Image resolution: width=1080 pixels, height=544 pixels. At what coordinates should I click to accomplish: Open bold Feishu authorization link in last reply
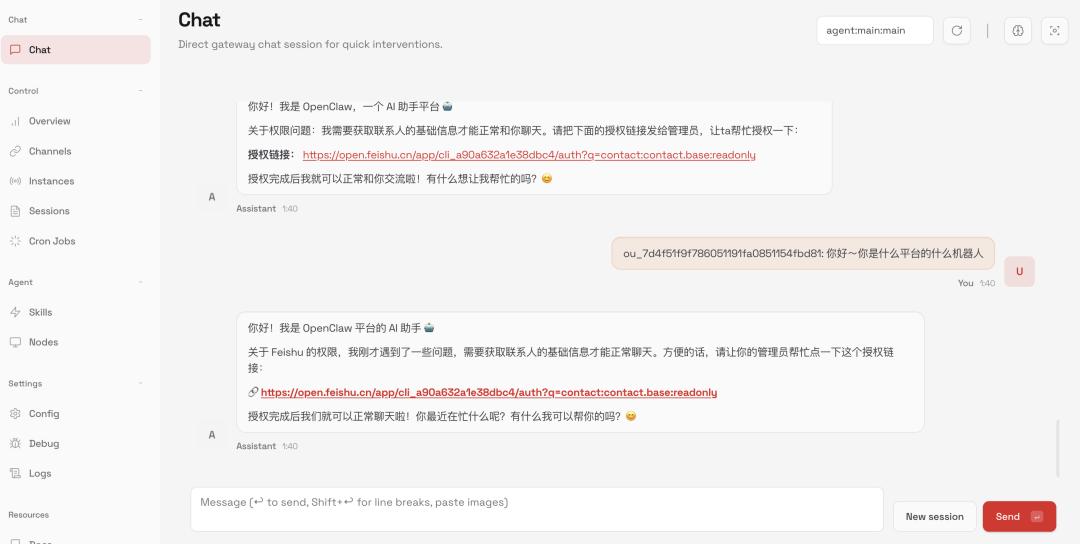[489, 393]
